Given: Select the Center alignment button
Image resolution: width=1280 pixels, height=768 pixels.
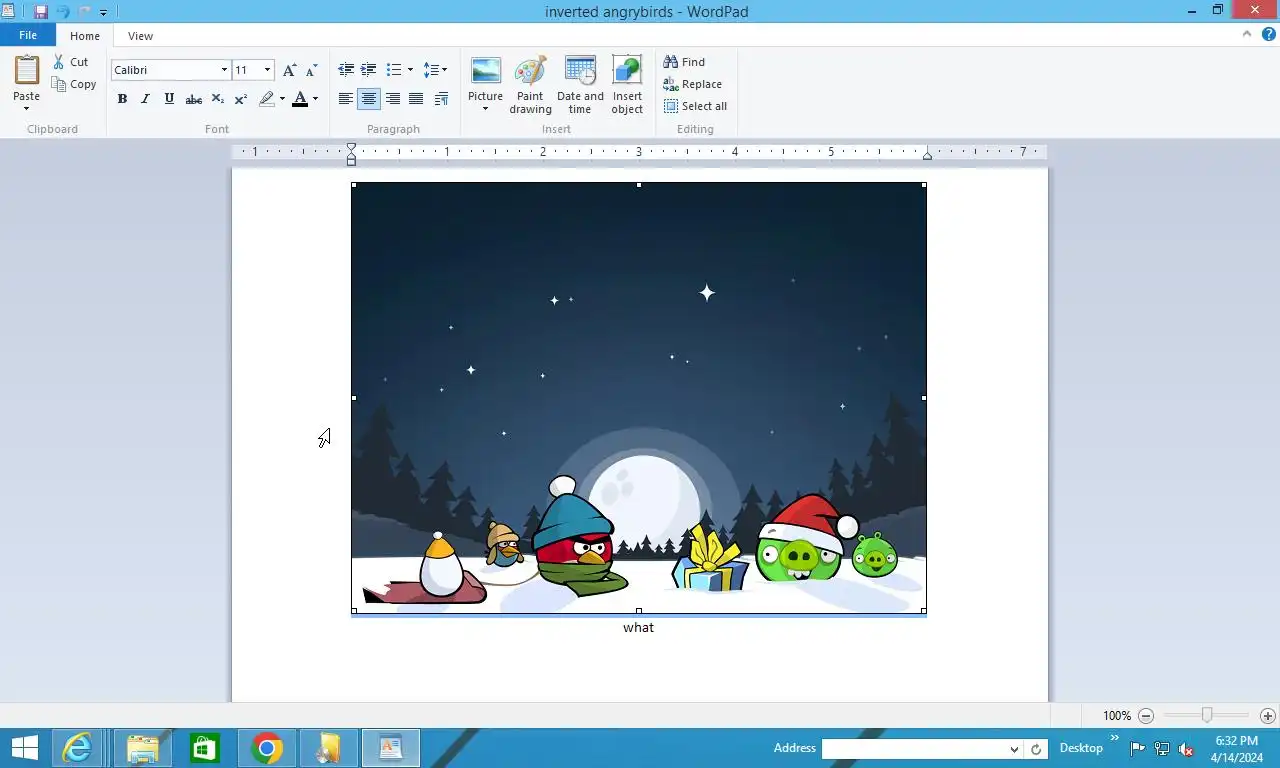Looking at the screenshot, I should (x=369, y=99).
